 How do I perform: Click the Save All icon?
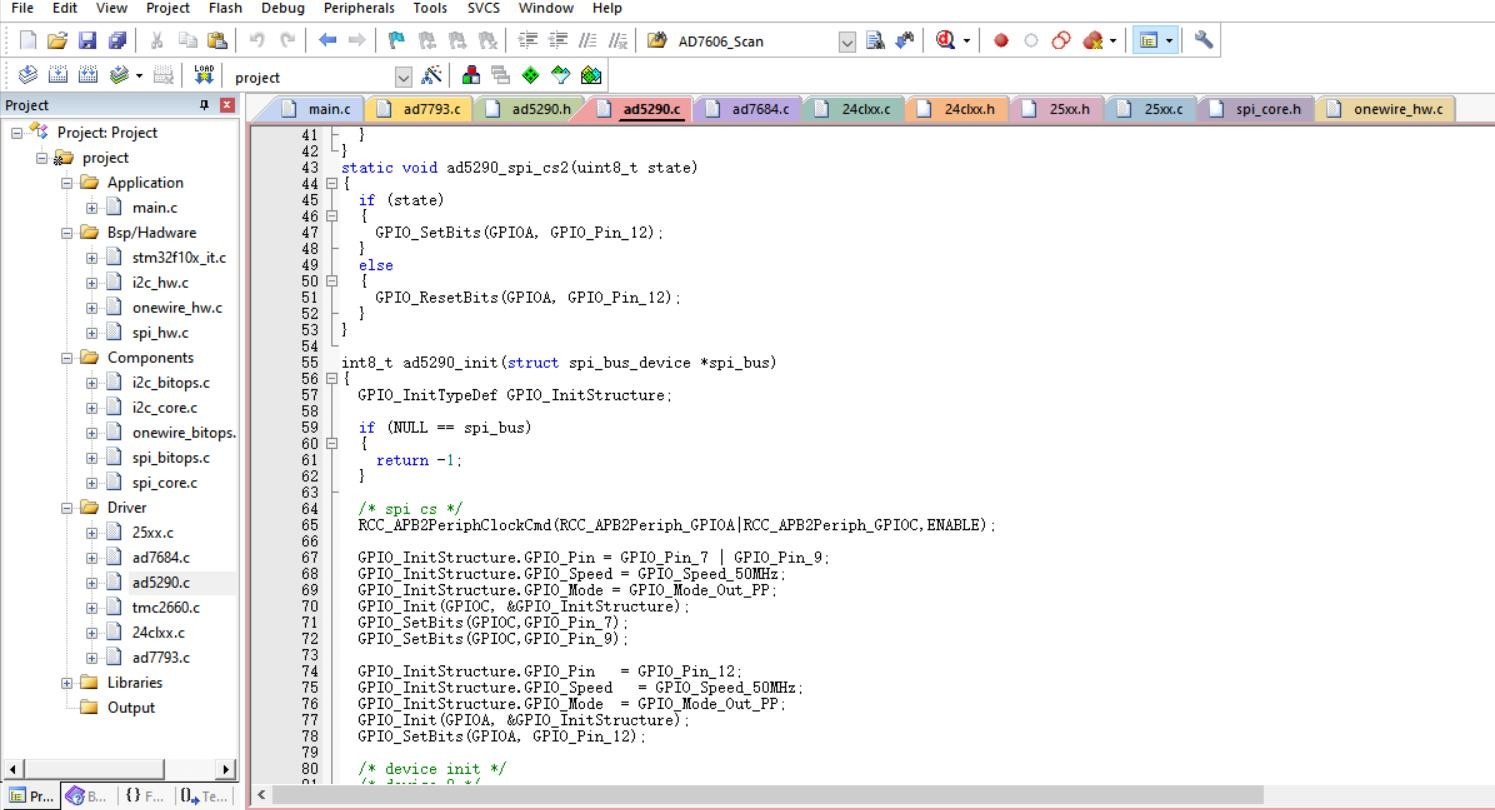pos(117,40)
